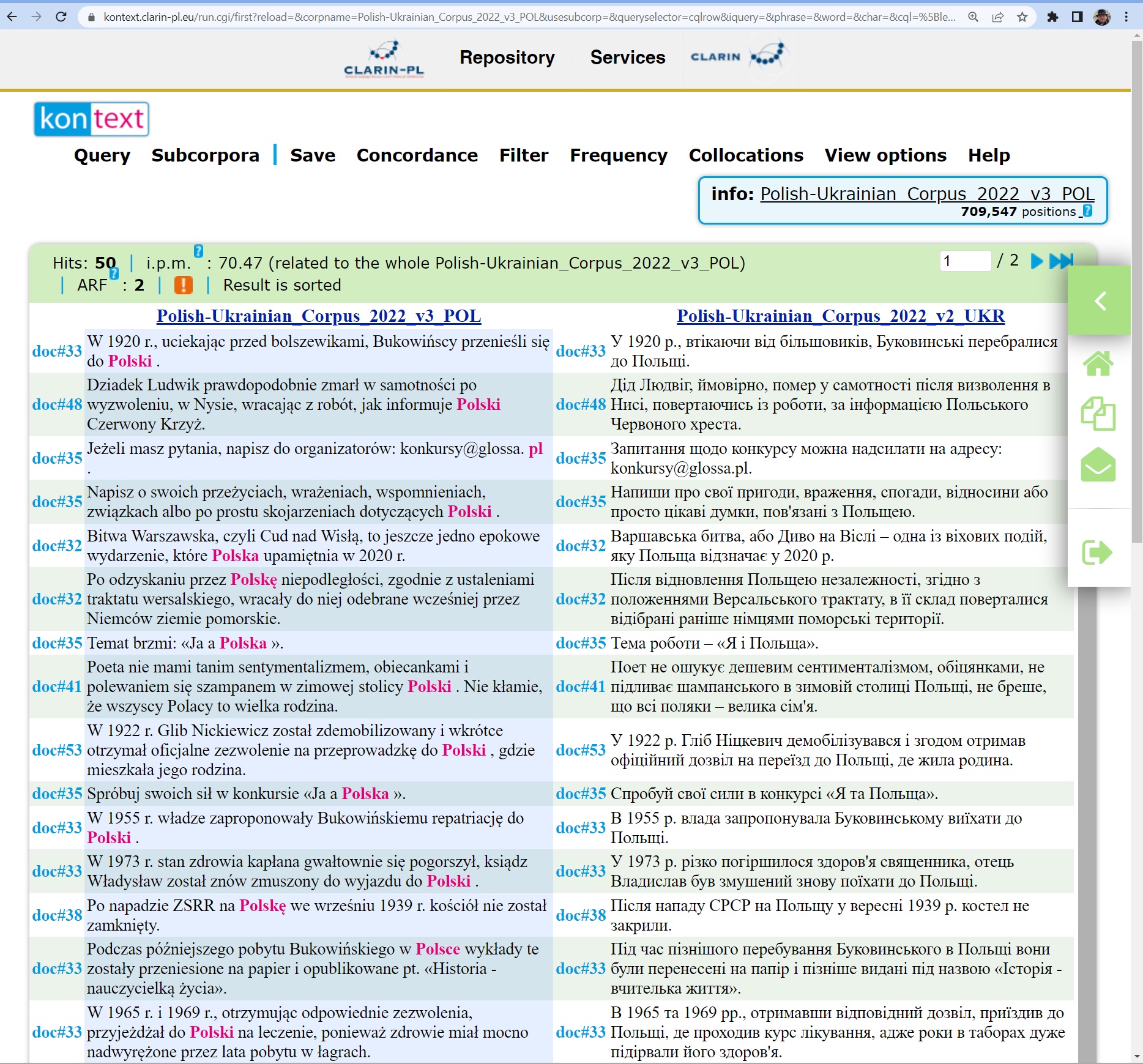Open the Concordance menu

tap(417, 155)
